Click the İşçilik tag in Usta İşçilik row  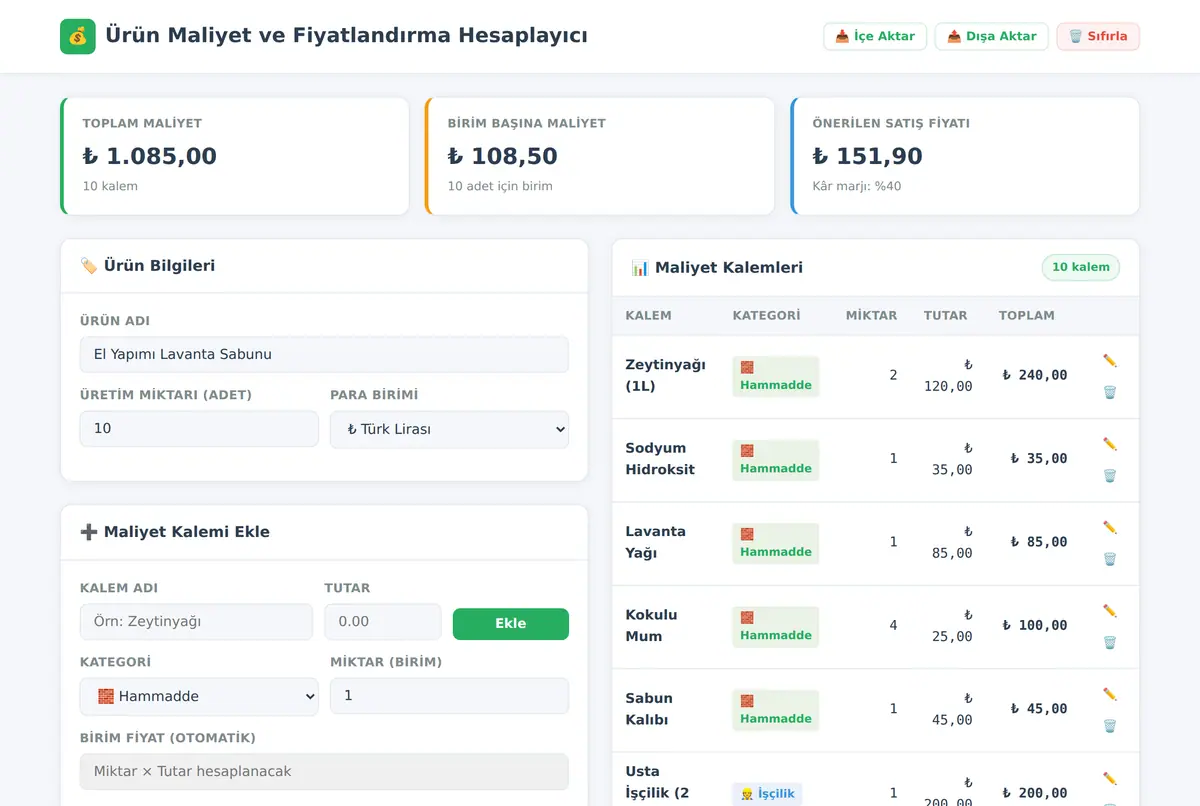(x=767, y=794)
